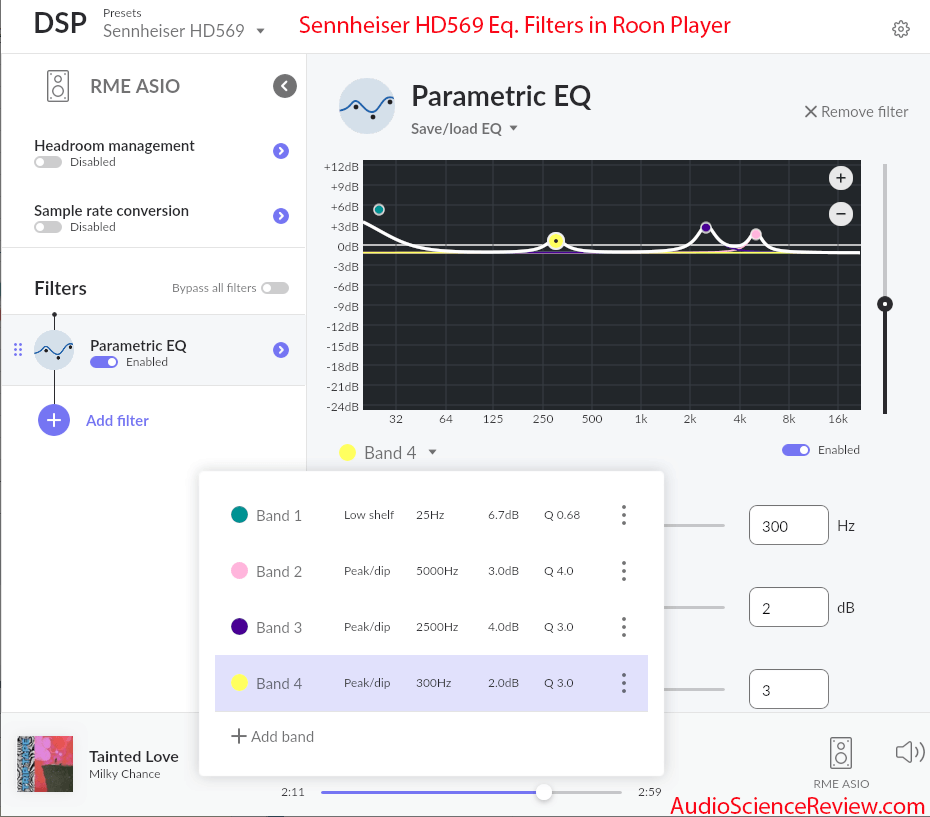Click playback progress bar knob
Viewport: 930px width, 817px height.
coord(543,792)
